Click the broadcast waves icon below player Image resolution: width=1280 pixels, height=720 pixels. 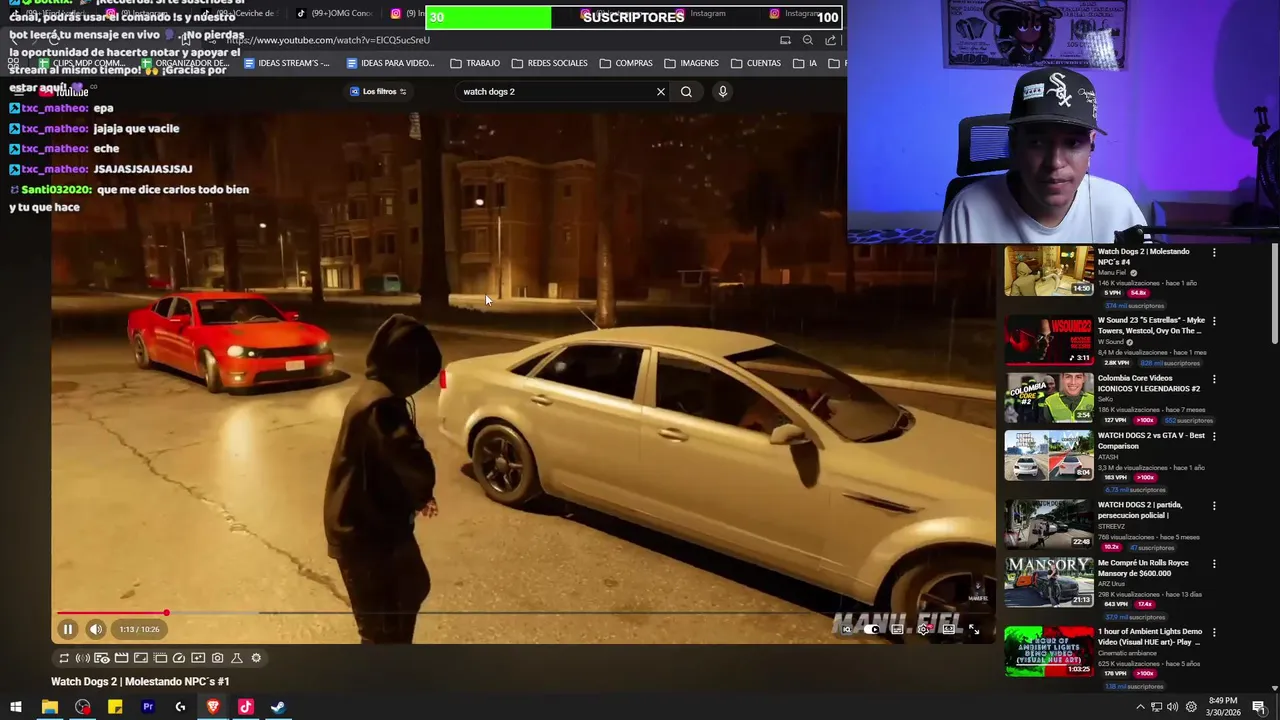tap(83, 658)
